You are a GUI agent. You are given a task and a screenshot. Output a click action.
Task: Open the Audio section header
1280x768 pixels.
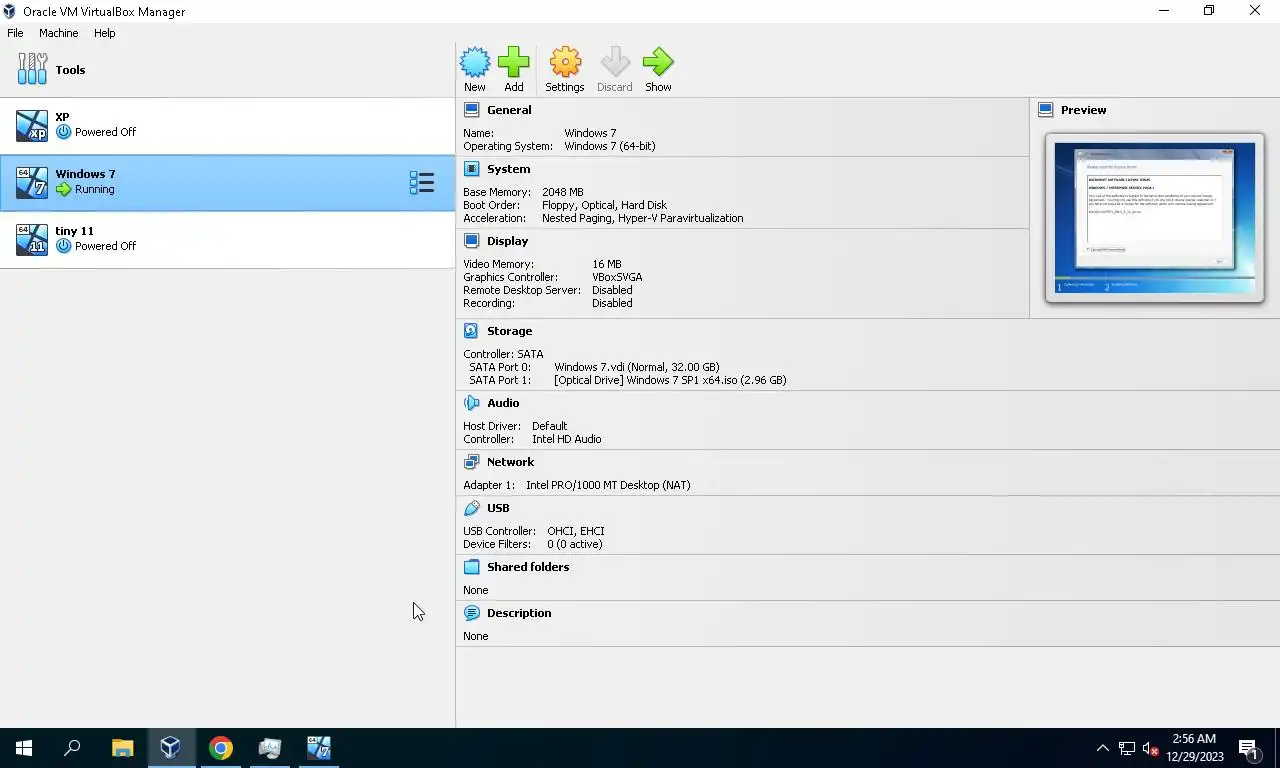503,403
